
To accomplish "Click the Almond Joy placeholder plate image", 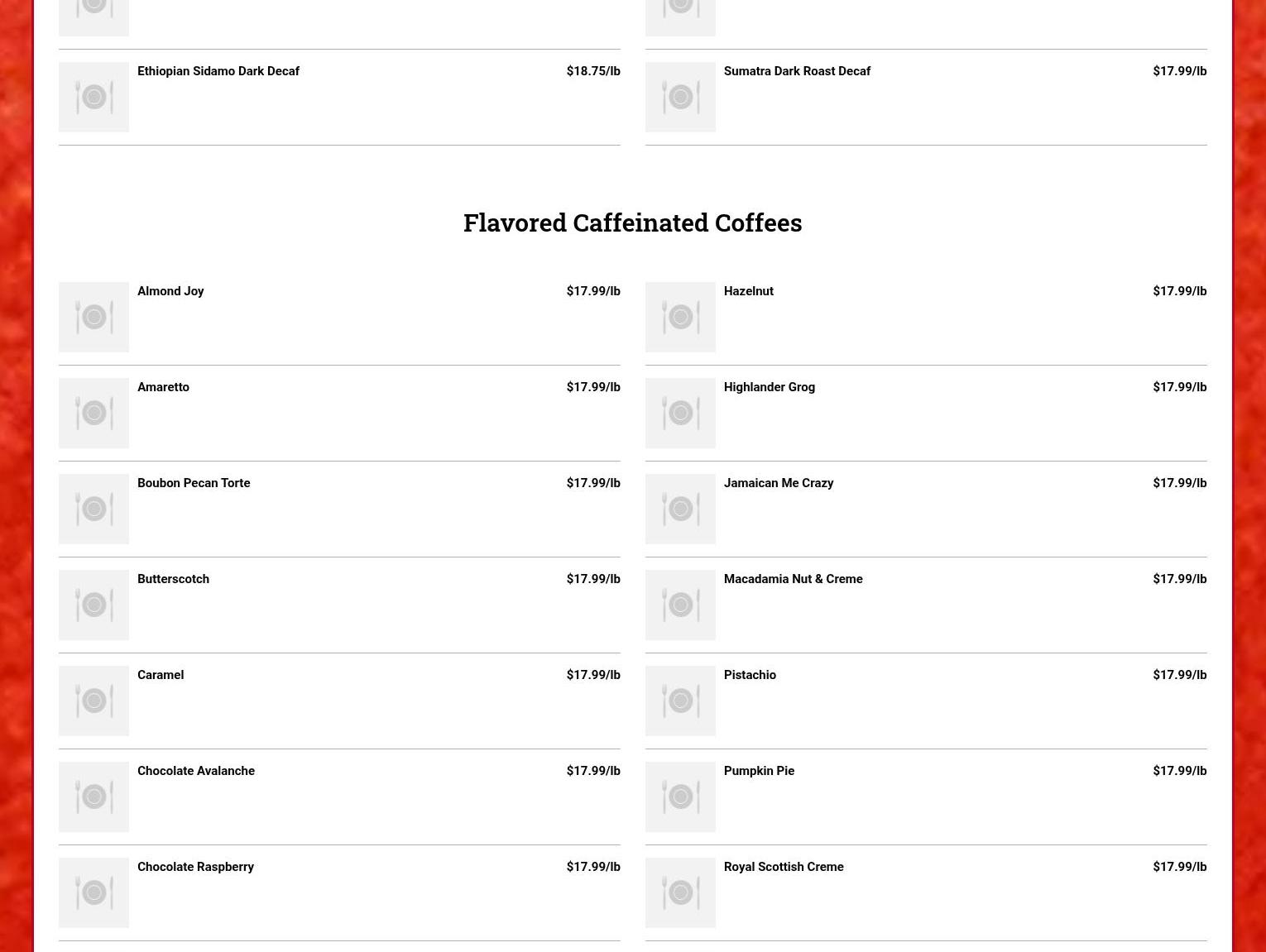I will [x=94, y=317].
